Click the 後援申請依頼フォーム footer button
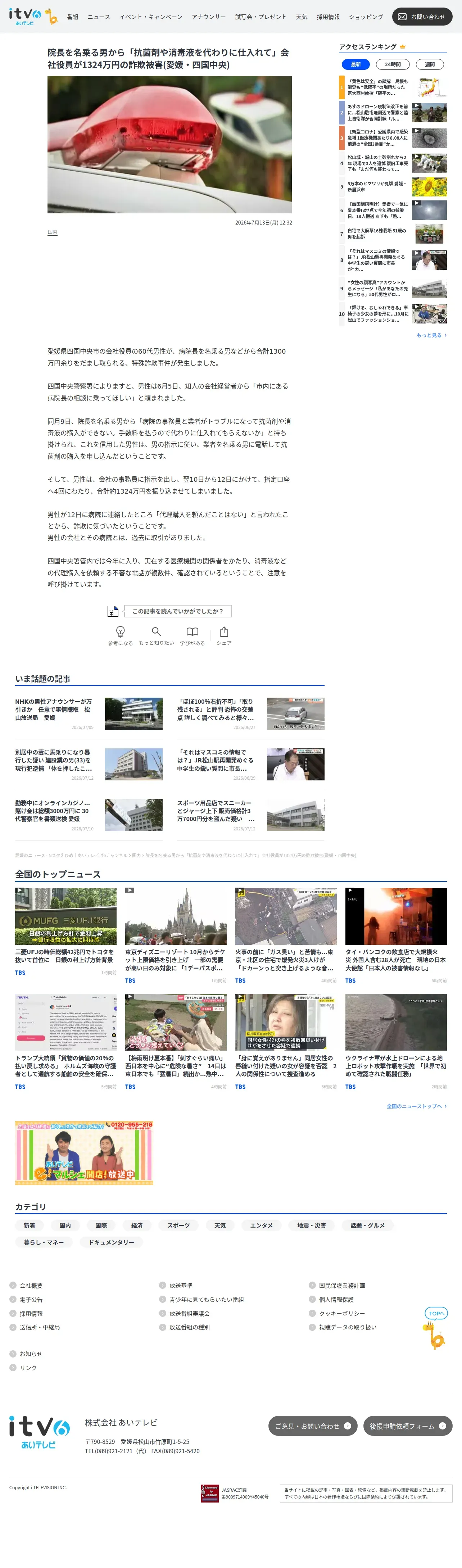 pyautogui.click(x=408, y=1426)
